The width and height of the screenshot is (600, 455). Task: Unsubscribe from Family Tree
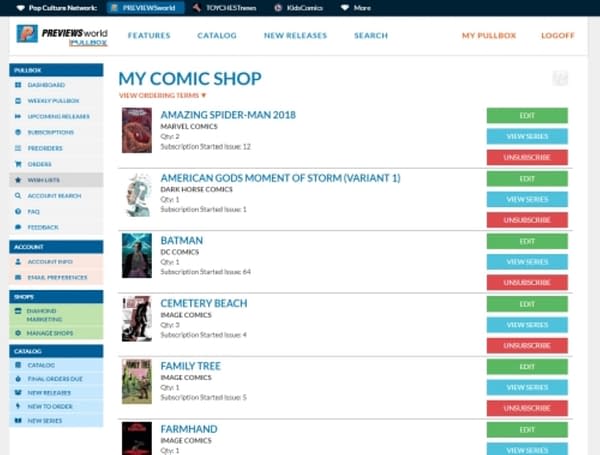527,408
